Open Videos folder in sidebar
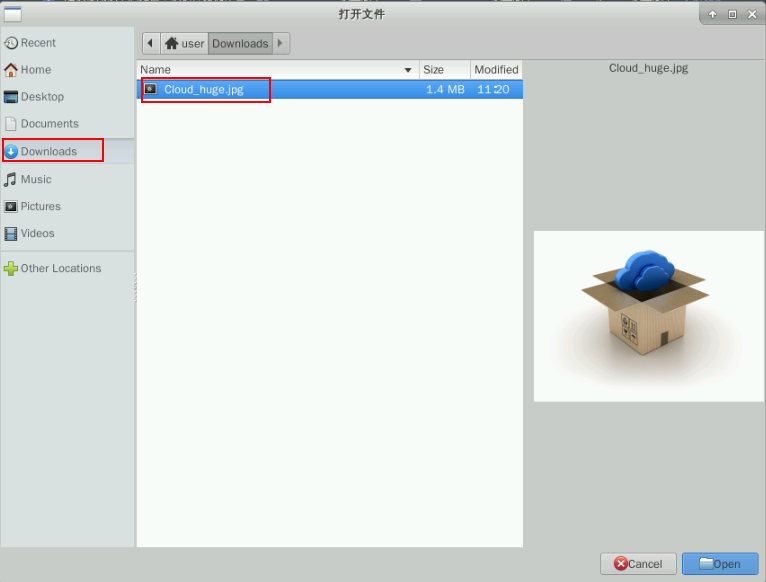 coord(38,233)
